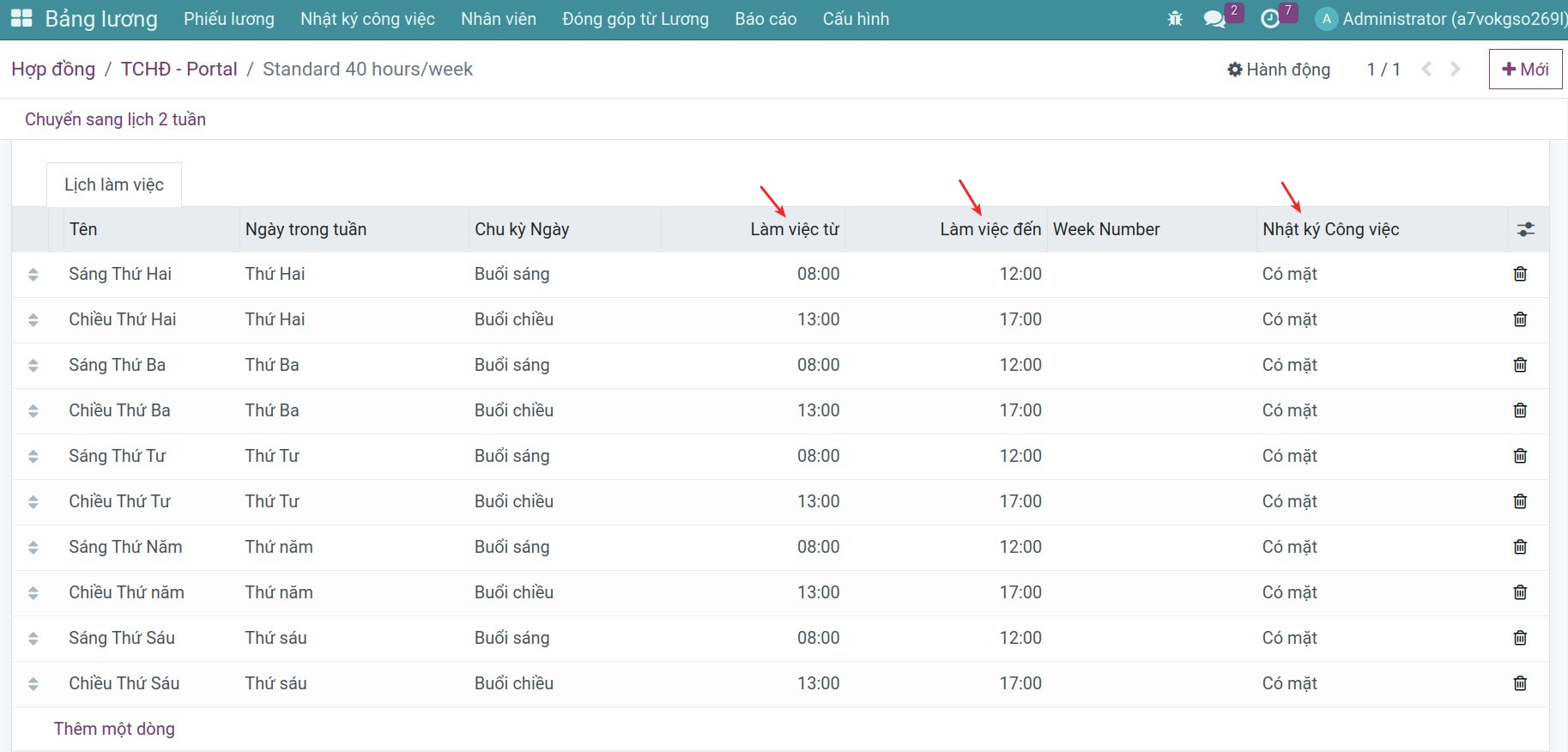Delete the Sáng Thứ Hai row

pyautogui.click(x=1520, y=274)
